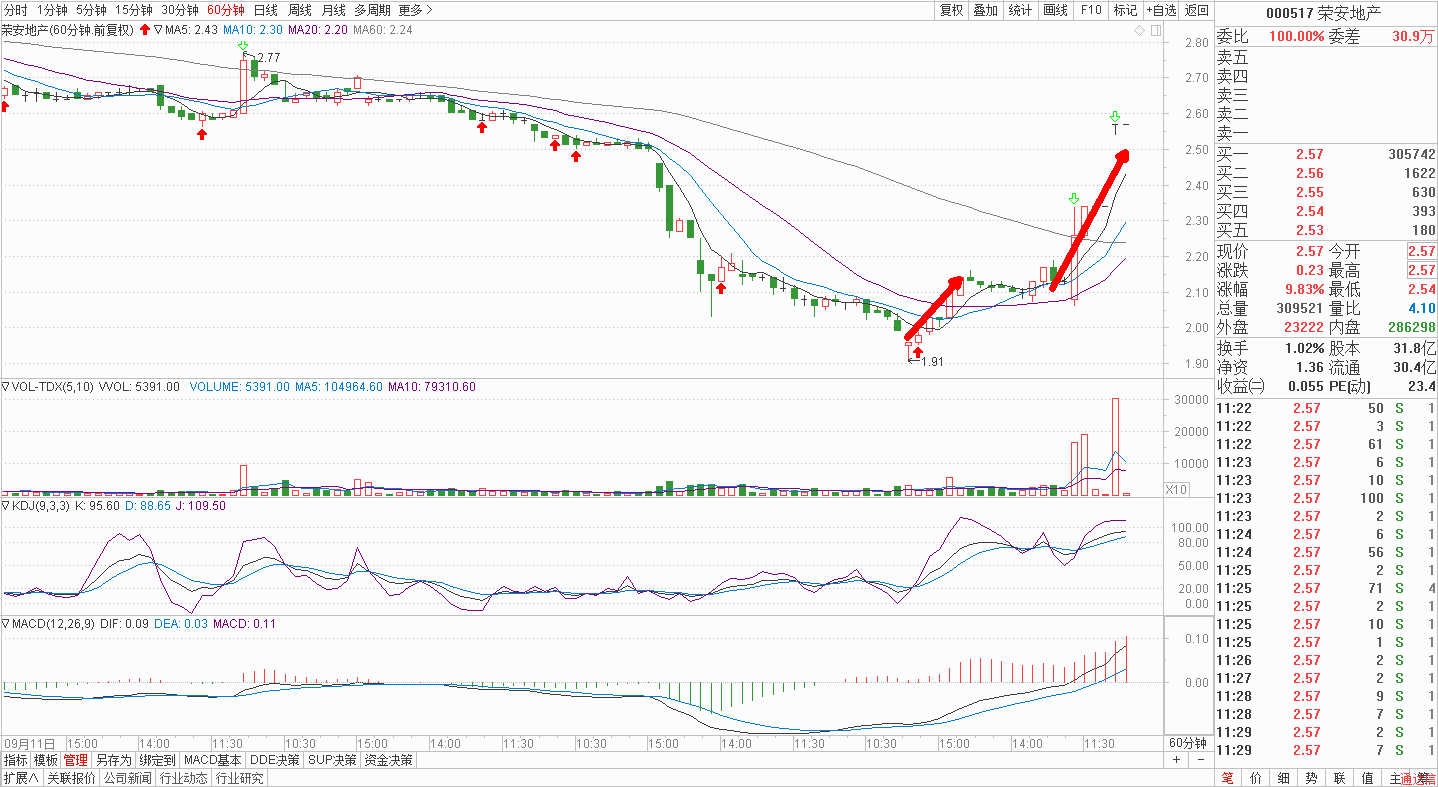Open the 模板 templates tab
The image size is (1438, 787).
click(x=46, y=760)
